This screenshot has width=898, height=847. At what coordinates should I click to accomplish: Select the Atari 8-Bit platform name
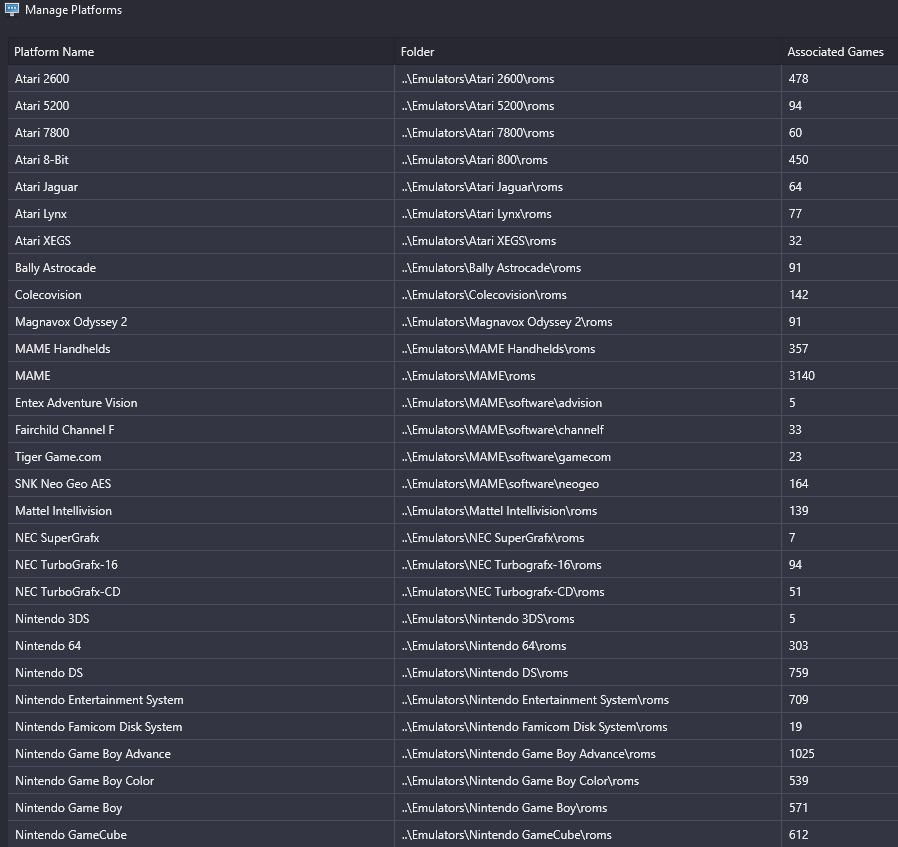[x=42, y=160]
